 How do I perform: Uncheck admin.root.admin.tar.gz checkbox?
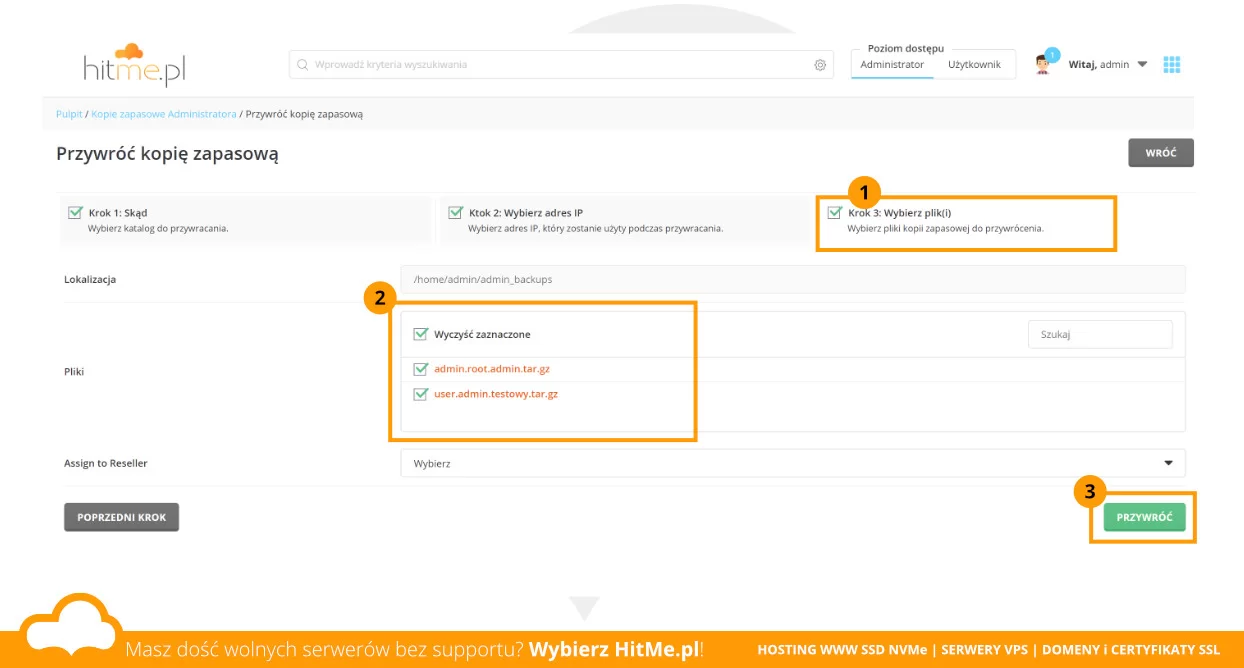[420, 369]
